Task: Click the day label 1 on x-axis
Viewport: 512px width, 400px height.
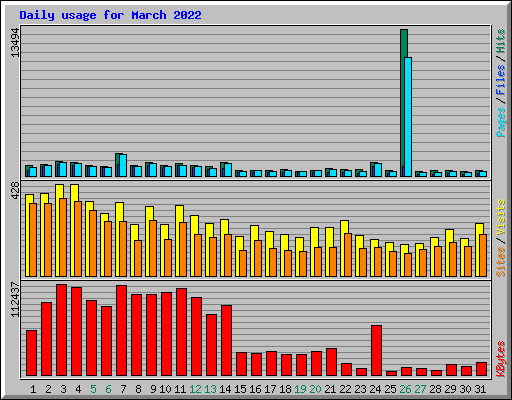Action: click(x=33, y=389)
